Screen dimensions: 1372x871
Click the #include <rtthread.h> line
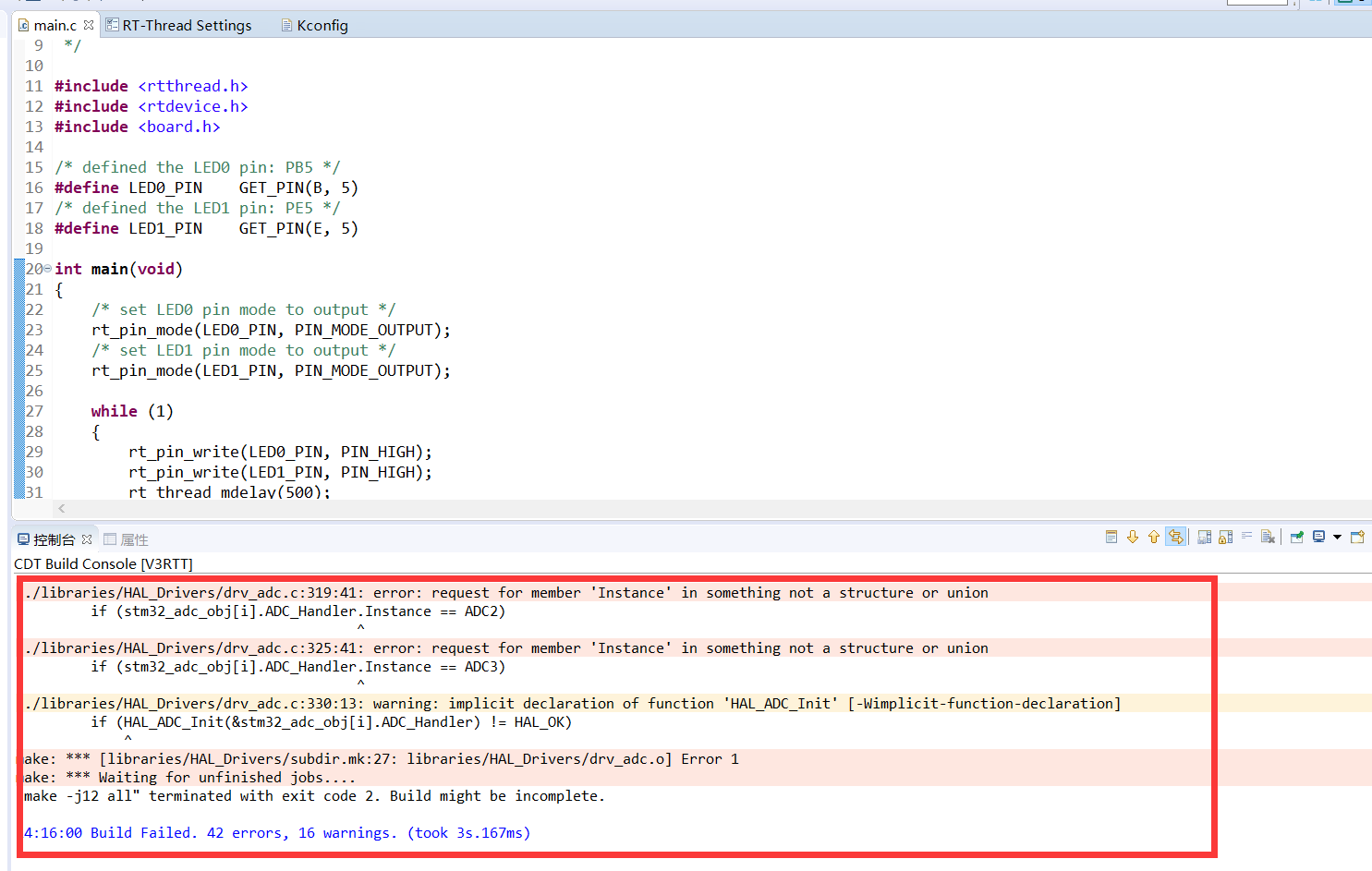point(152,86)
